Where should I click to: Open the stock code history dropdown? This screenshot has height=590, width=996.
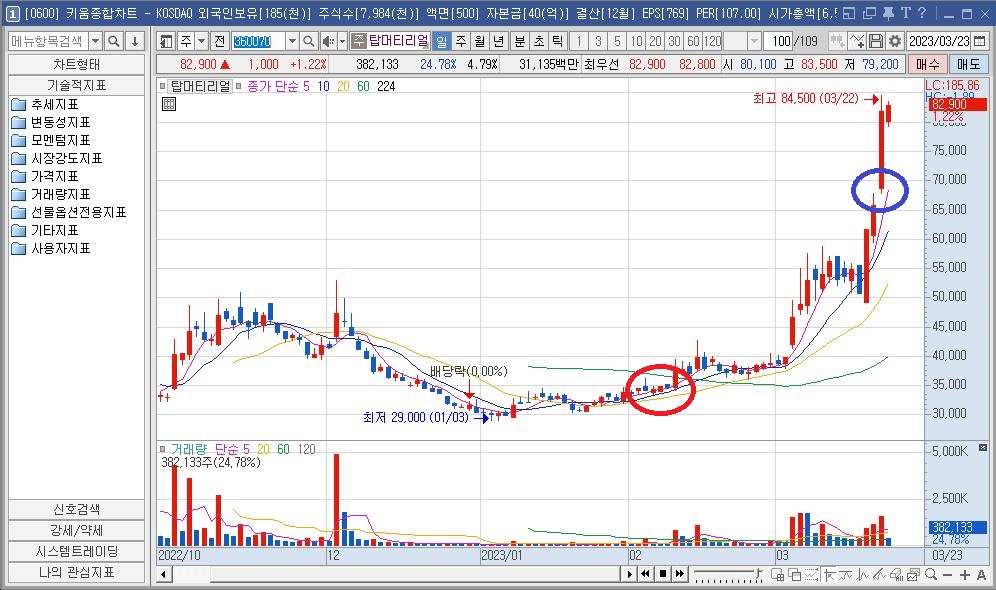(292, 41)
